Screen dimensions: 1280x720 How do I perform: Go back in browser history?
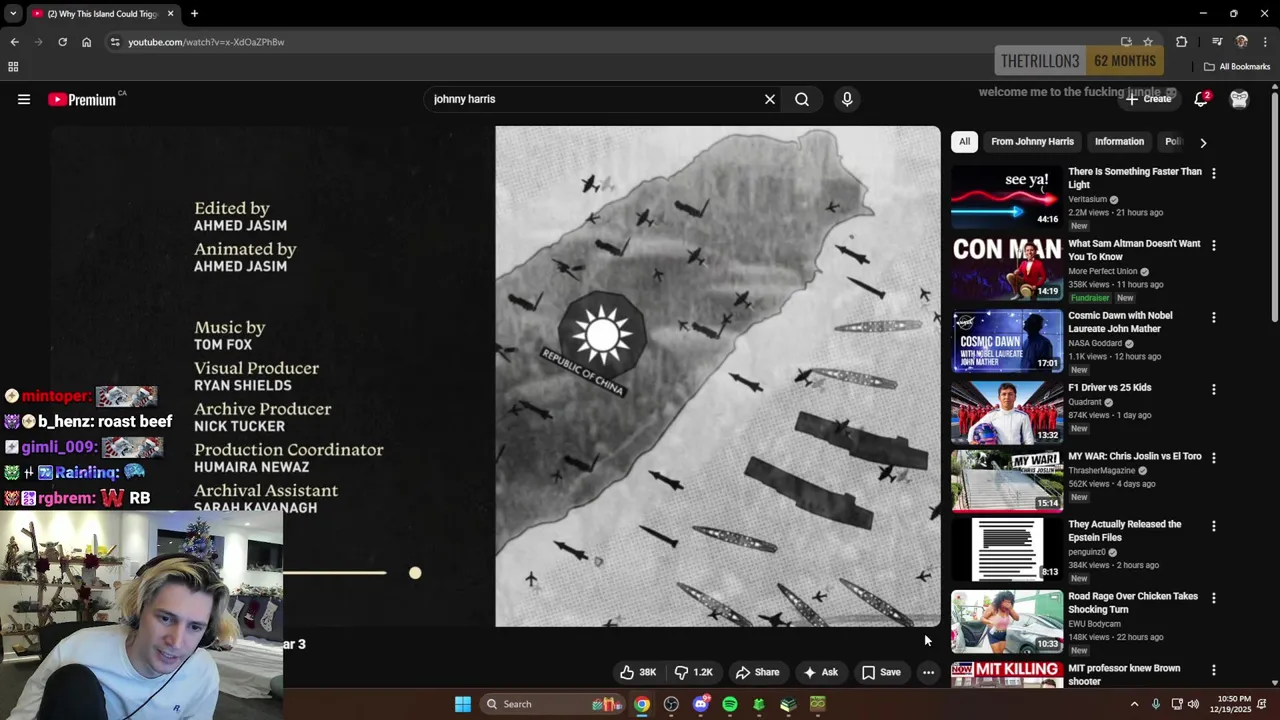click(x=14, y=42)
